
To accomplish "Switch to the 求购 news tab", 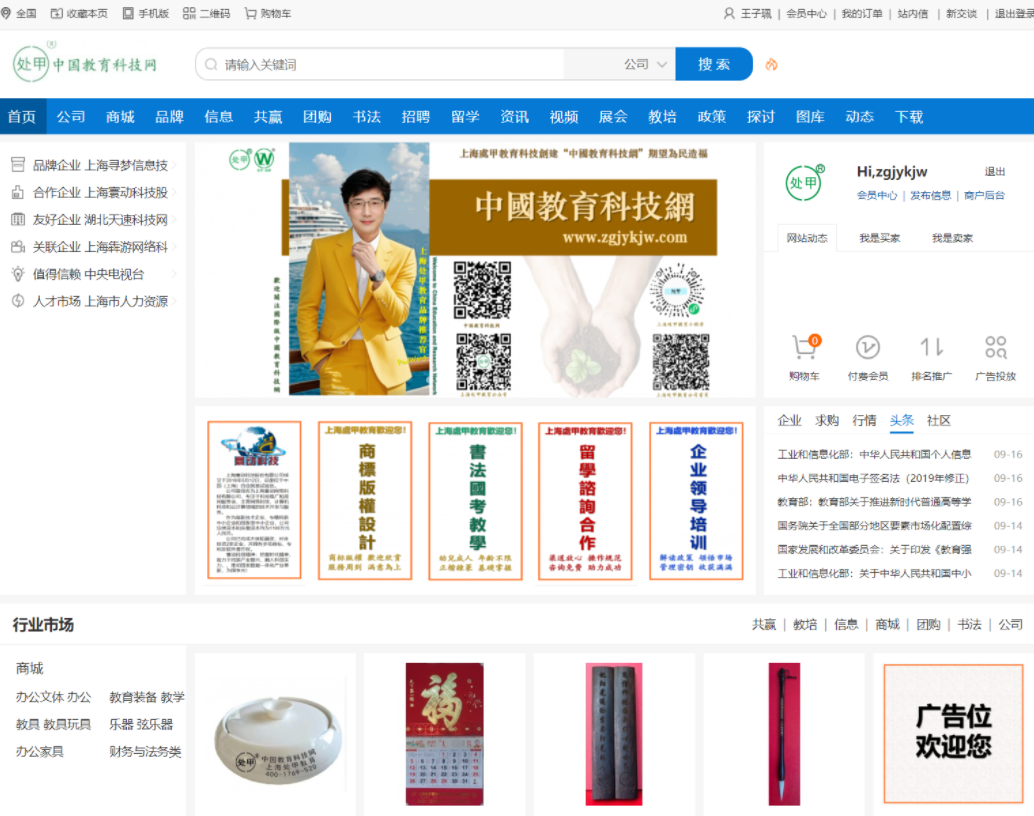I will (827, 421).
